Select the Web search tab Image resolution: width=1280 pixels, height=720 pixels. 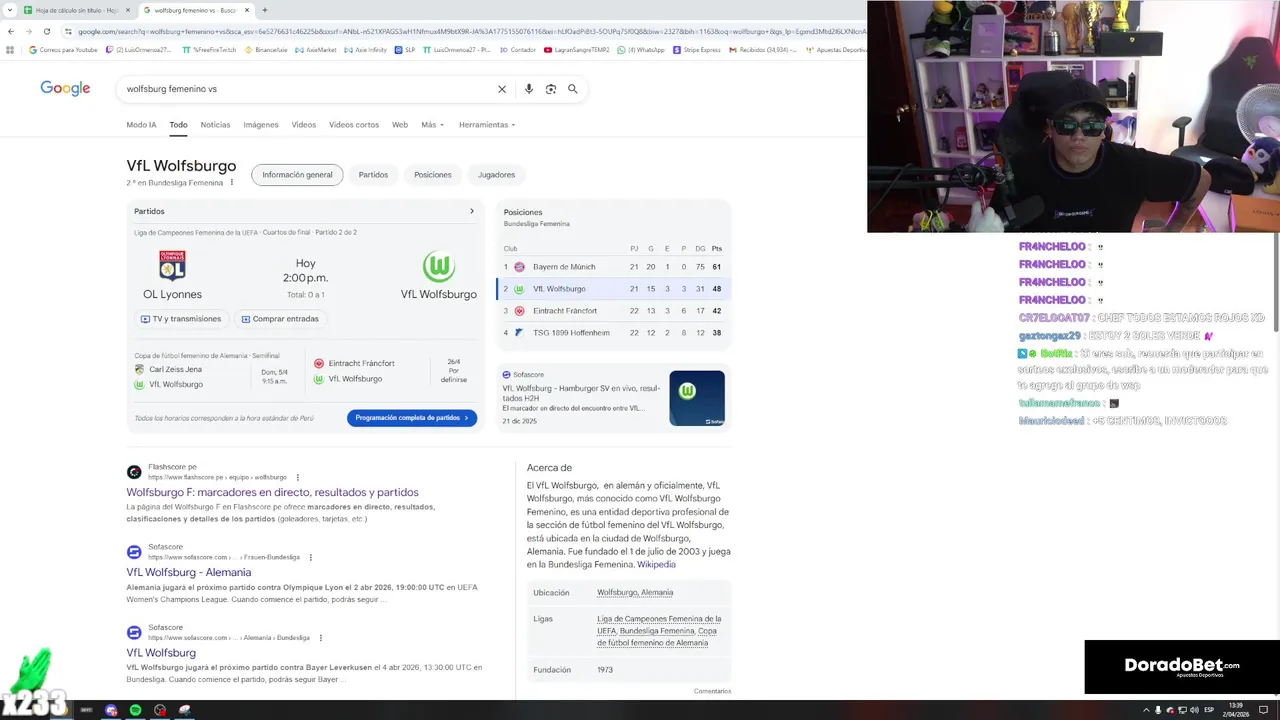400,125
